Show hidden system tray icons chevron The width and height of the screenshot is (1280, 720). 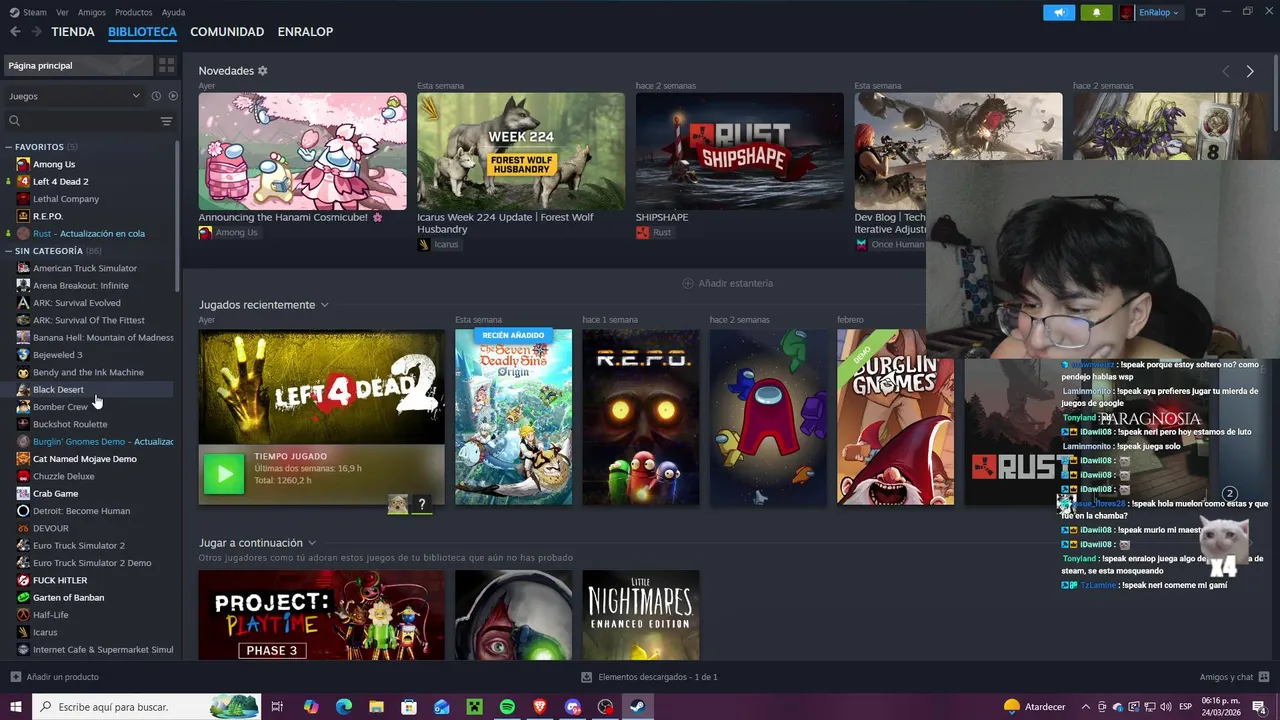pyautogui.click(x=1085, y=707)
